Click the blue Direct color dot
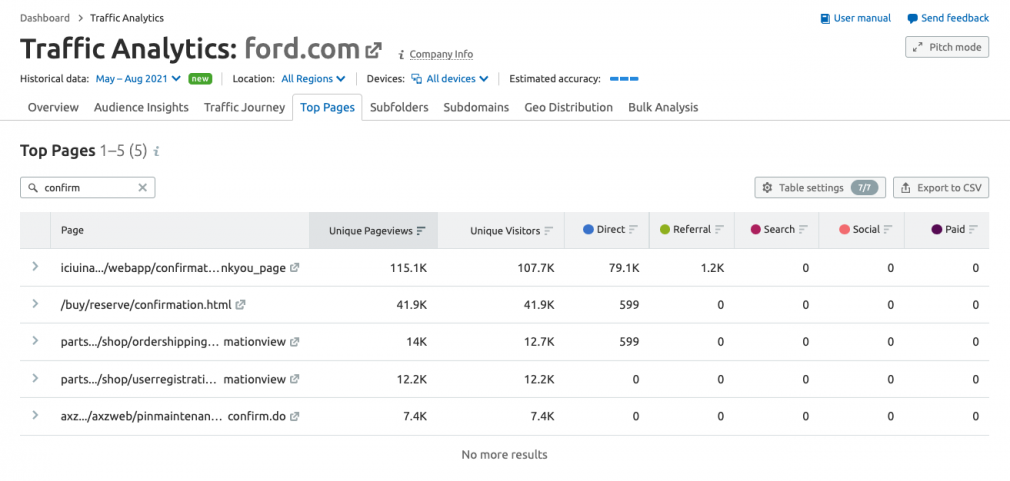Viewport: 1010px width, 481px height. point(587,229)
